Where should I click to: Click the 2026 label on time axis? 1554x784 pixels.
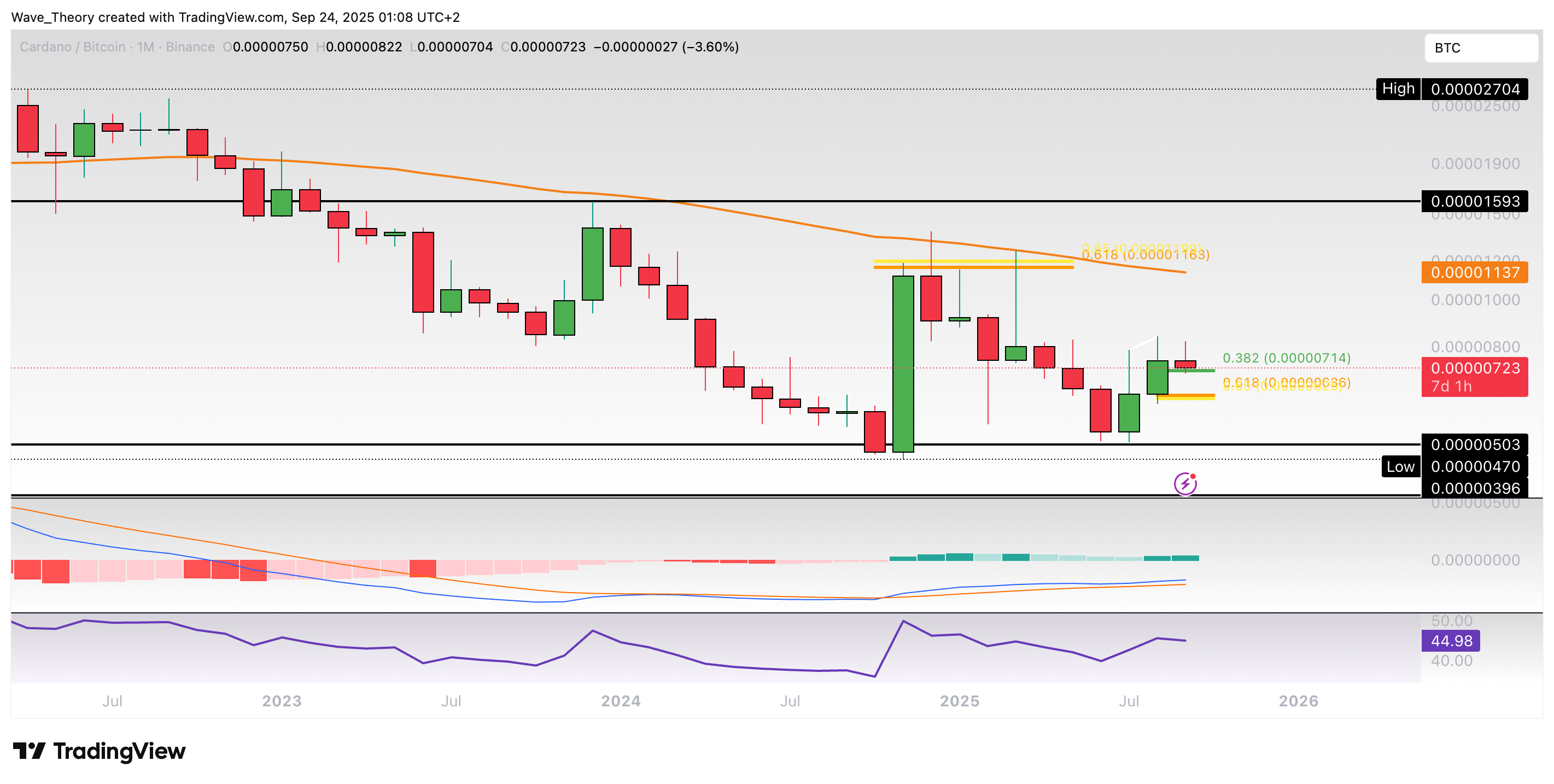1298,701
